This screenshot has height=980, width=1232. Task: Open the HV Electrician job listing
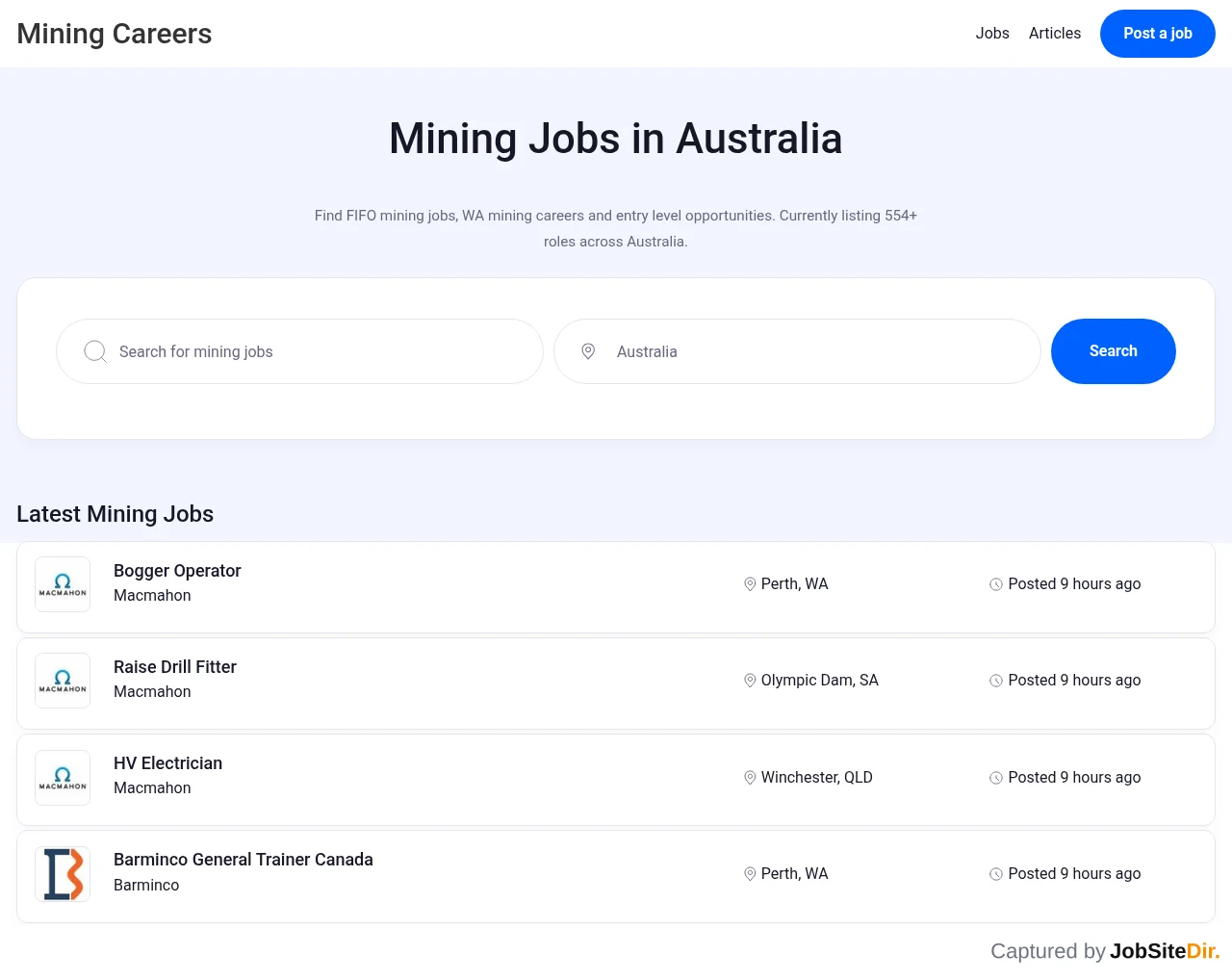[x=167, y=763]
